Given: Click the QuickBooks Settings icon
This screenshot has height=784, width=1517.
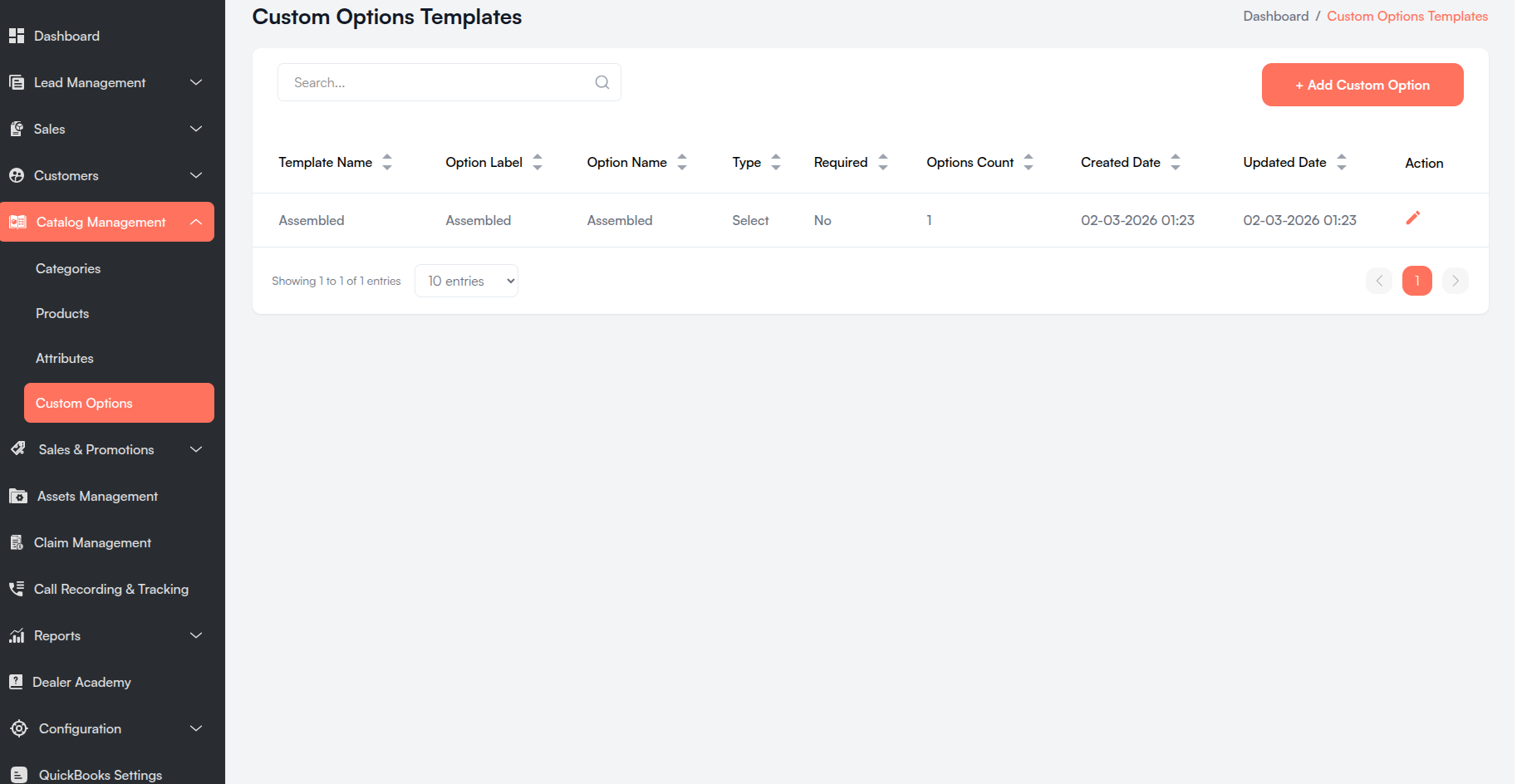Looking at the screenshot, I should [19, 775].
